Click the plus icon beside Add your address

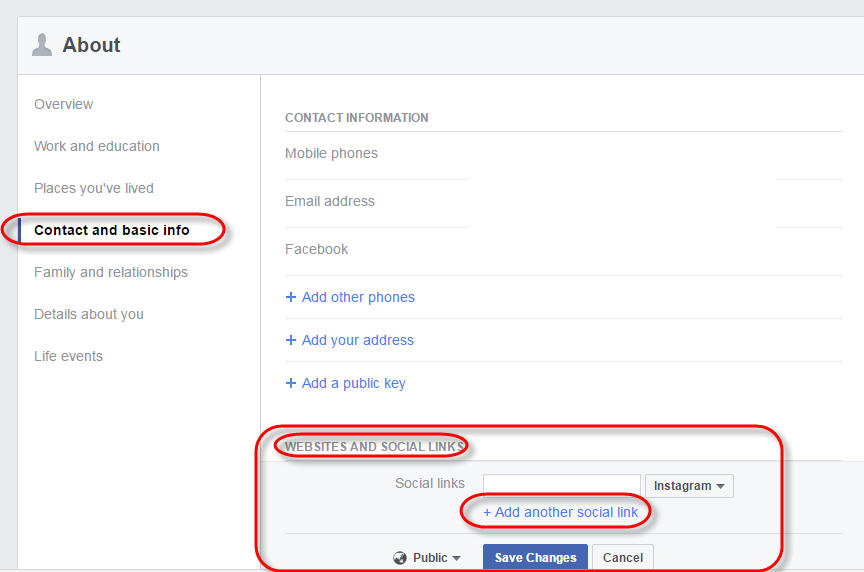[x=291, y=340]
